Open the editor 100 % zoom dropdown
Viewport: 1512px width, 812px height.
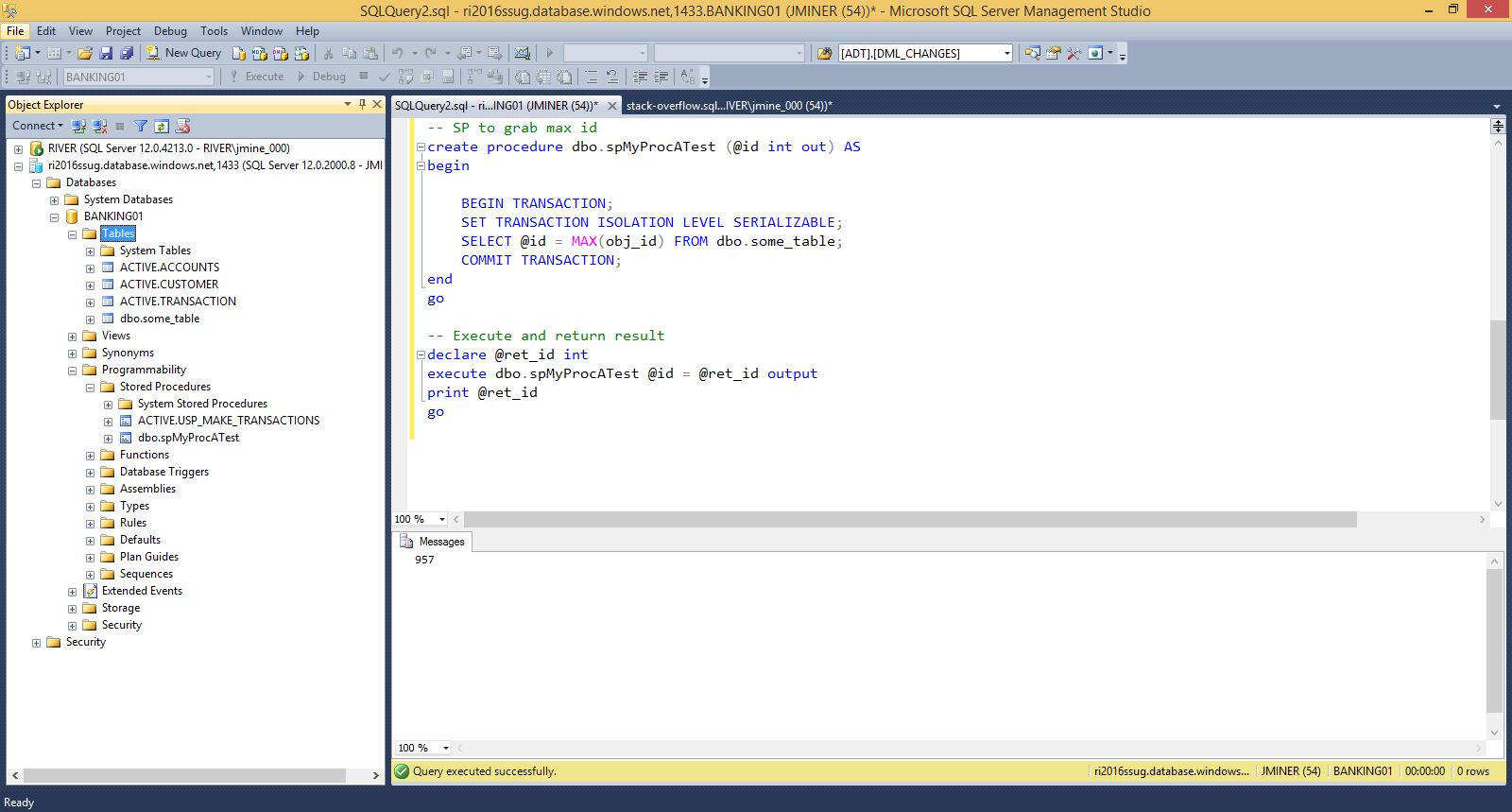point(442,519)
